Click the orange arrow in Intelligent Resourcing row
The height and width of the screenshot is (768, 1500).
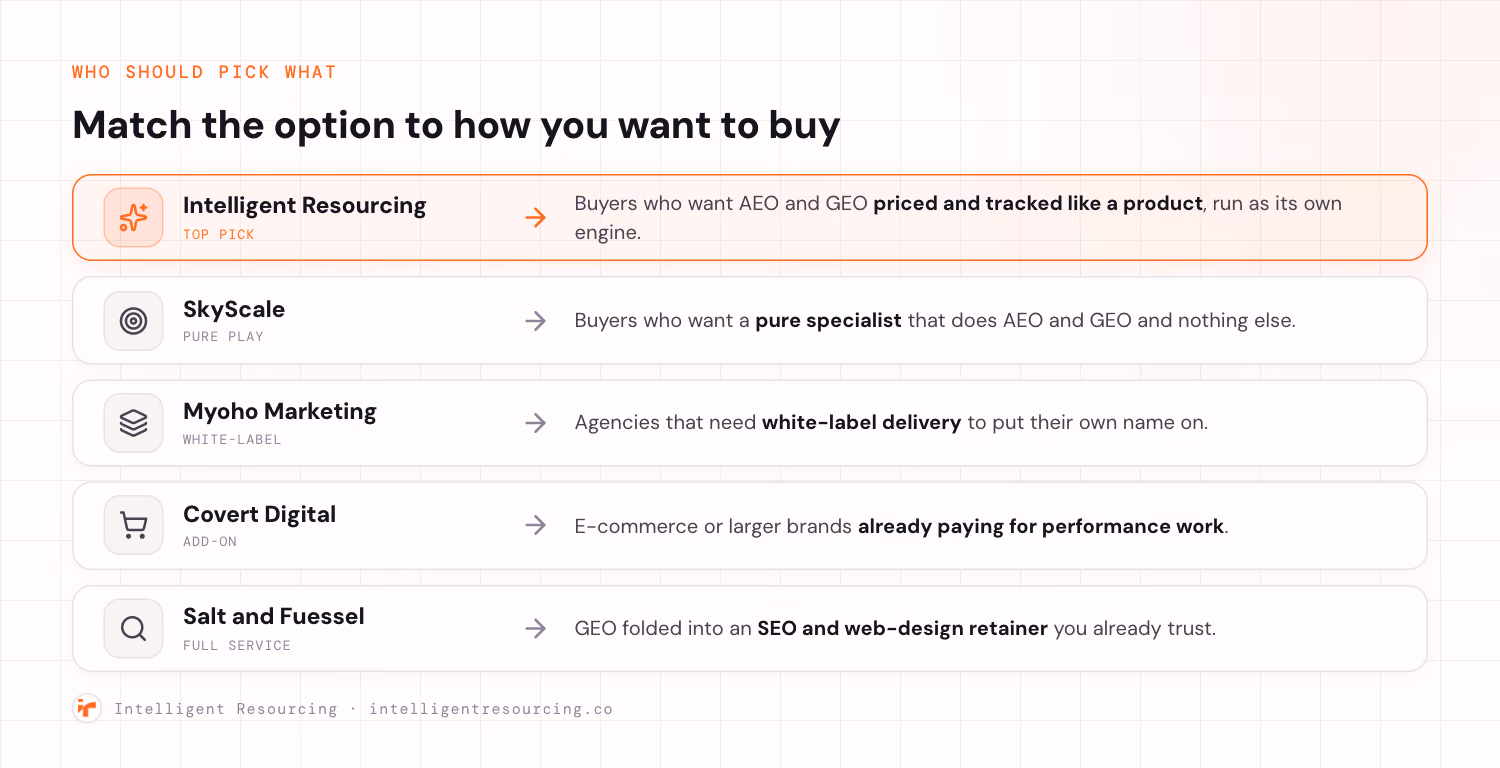click(536, 217)
